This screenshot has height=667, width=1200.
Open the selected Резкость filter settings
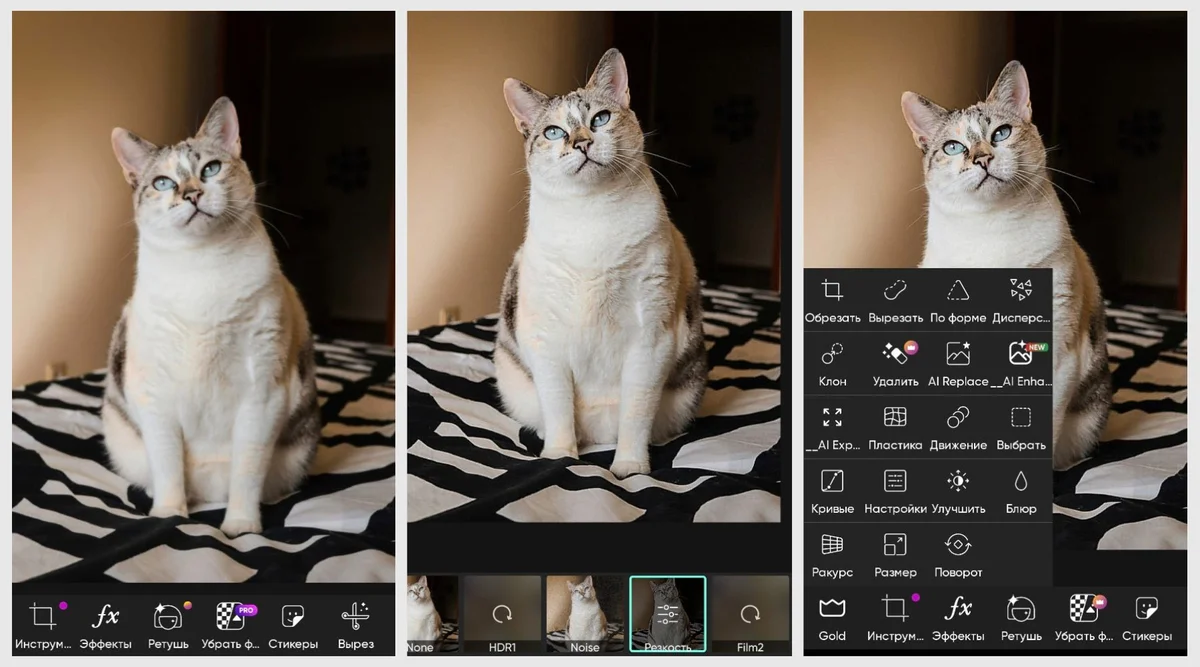coord(668,614)
